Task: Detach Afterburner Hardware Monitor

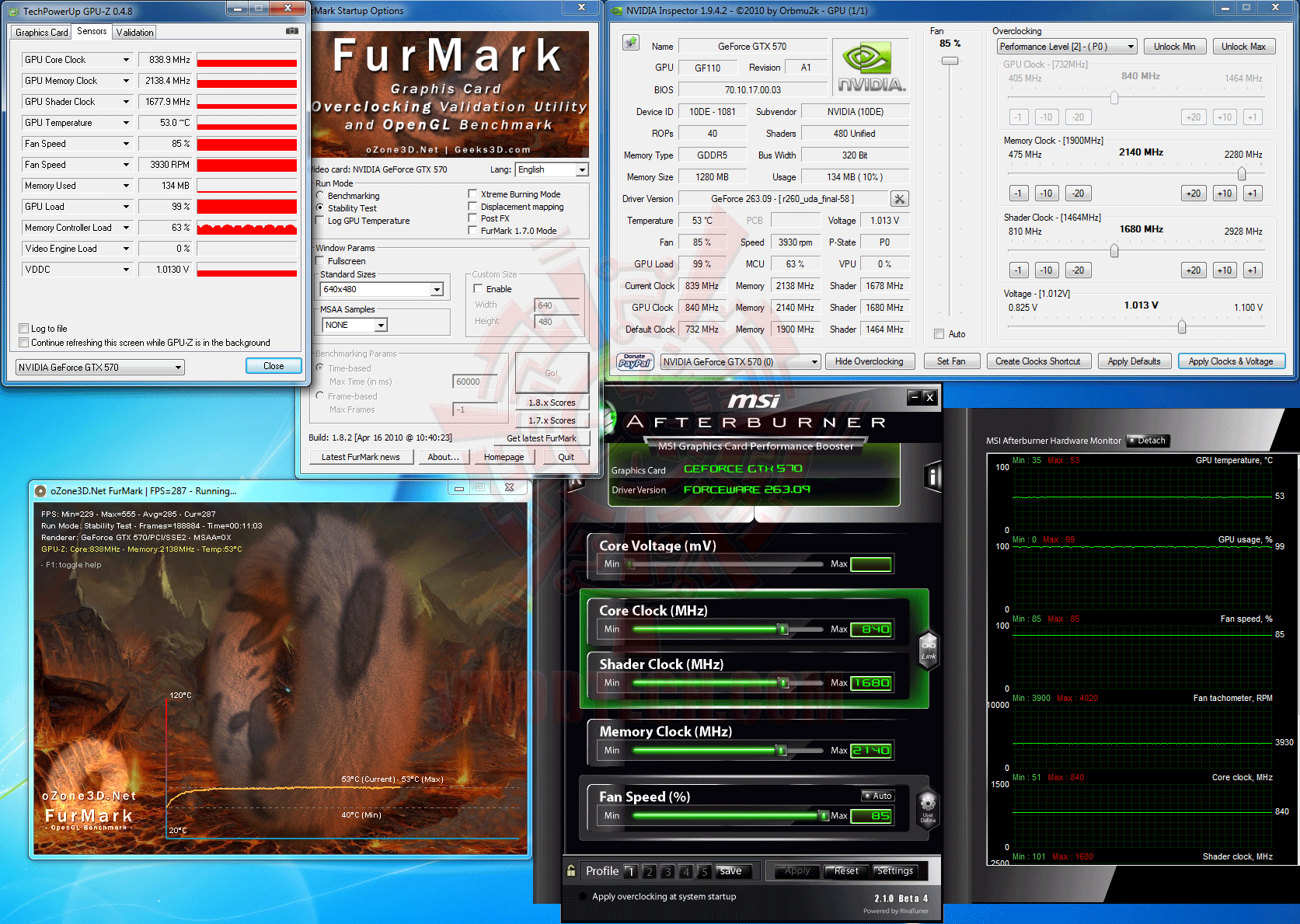Action: click(1148, 441)
